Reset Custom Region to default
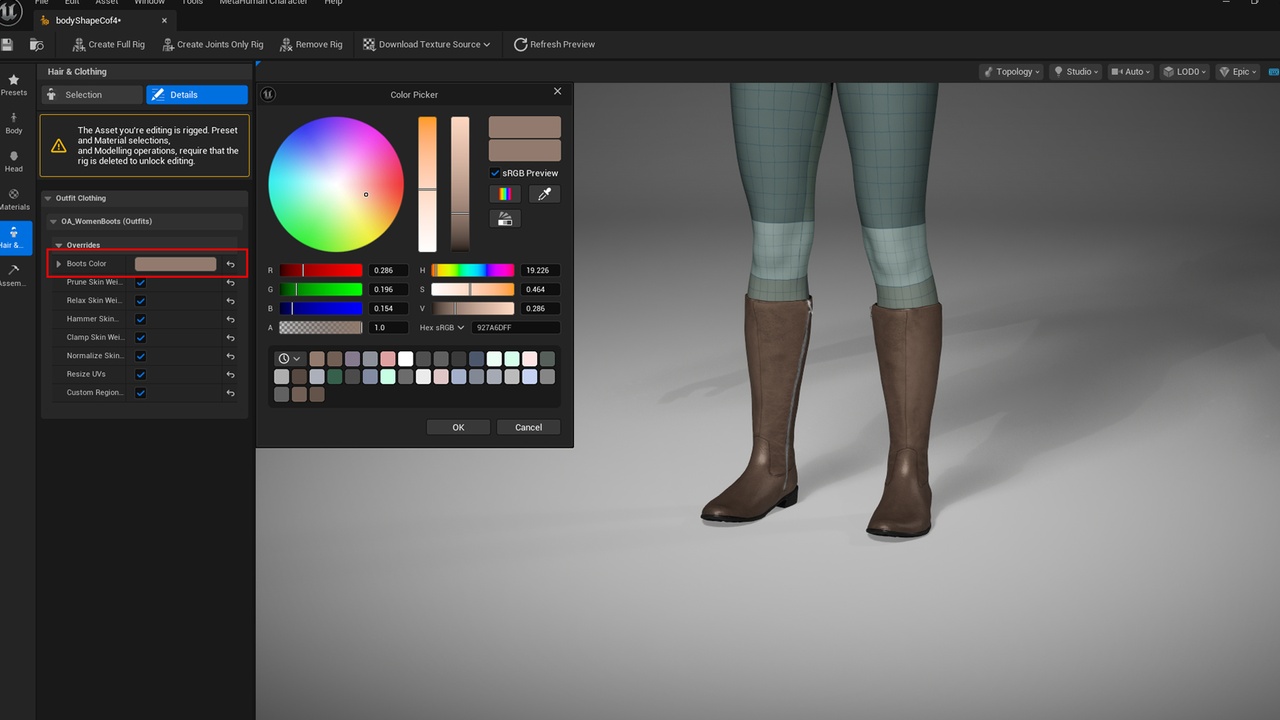Viewport: 1280px width, 720px height. (230, 392)
